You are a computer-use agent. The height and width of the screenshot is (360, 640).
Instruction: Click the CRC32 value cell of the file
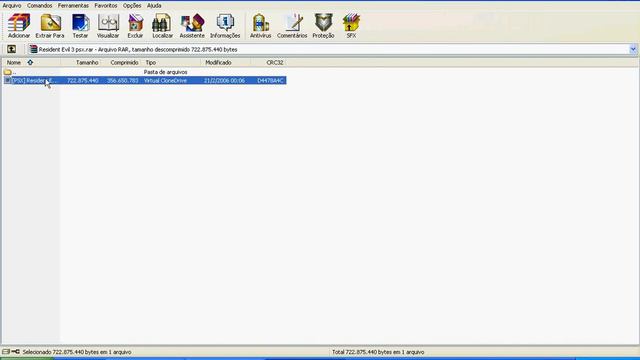tap(270, 80)
